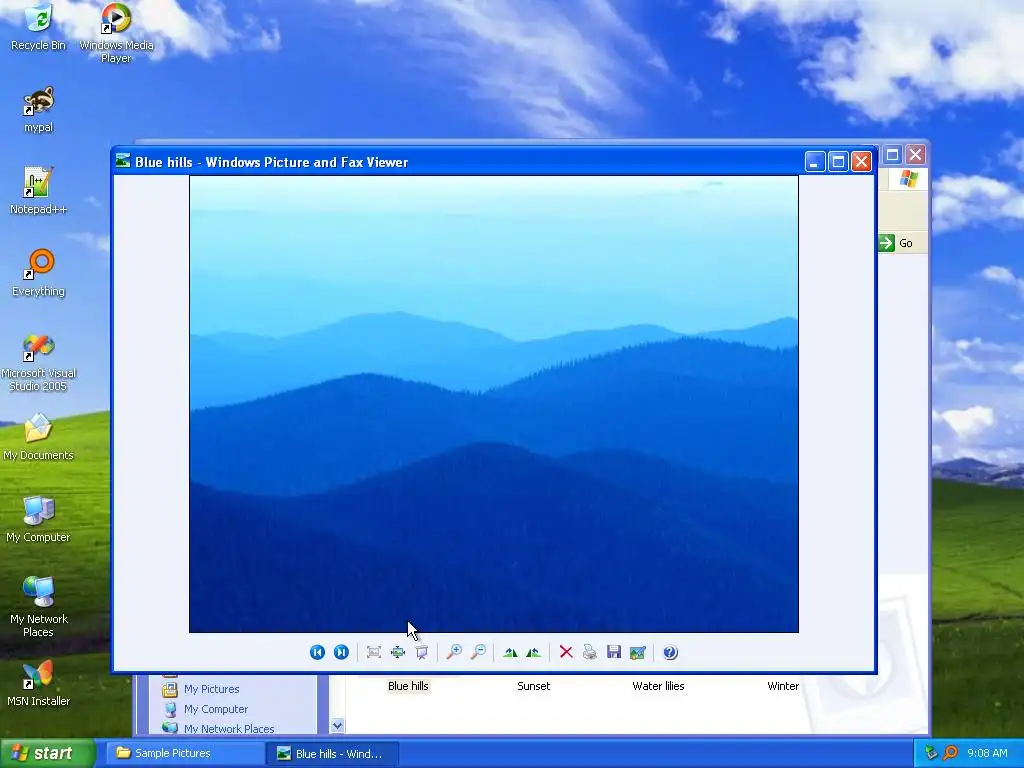This screenshot has height=768, width=1024.
Task: Click the Windows flag logo in Sample Pictures
Action: click(908, 179)
